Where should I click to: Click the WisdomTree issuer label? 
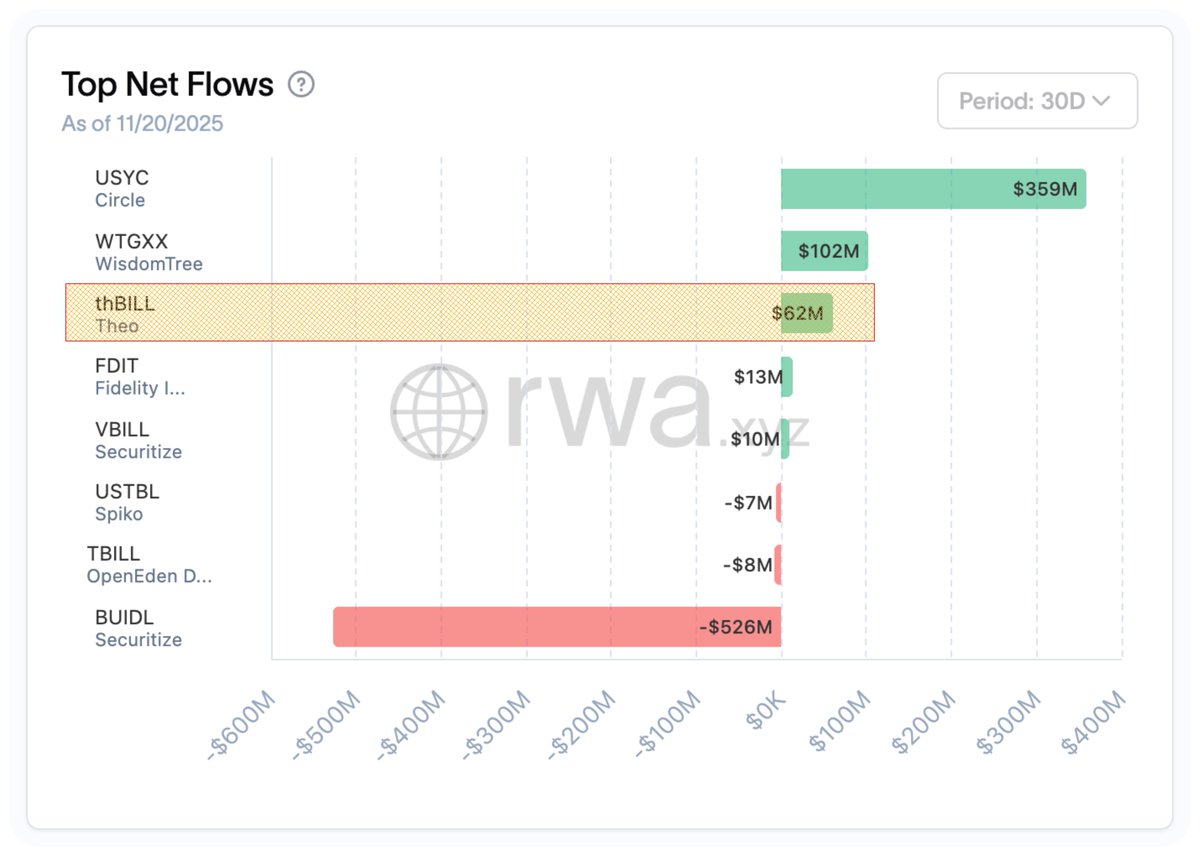click(149, 264)
